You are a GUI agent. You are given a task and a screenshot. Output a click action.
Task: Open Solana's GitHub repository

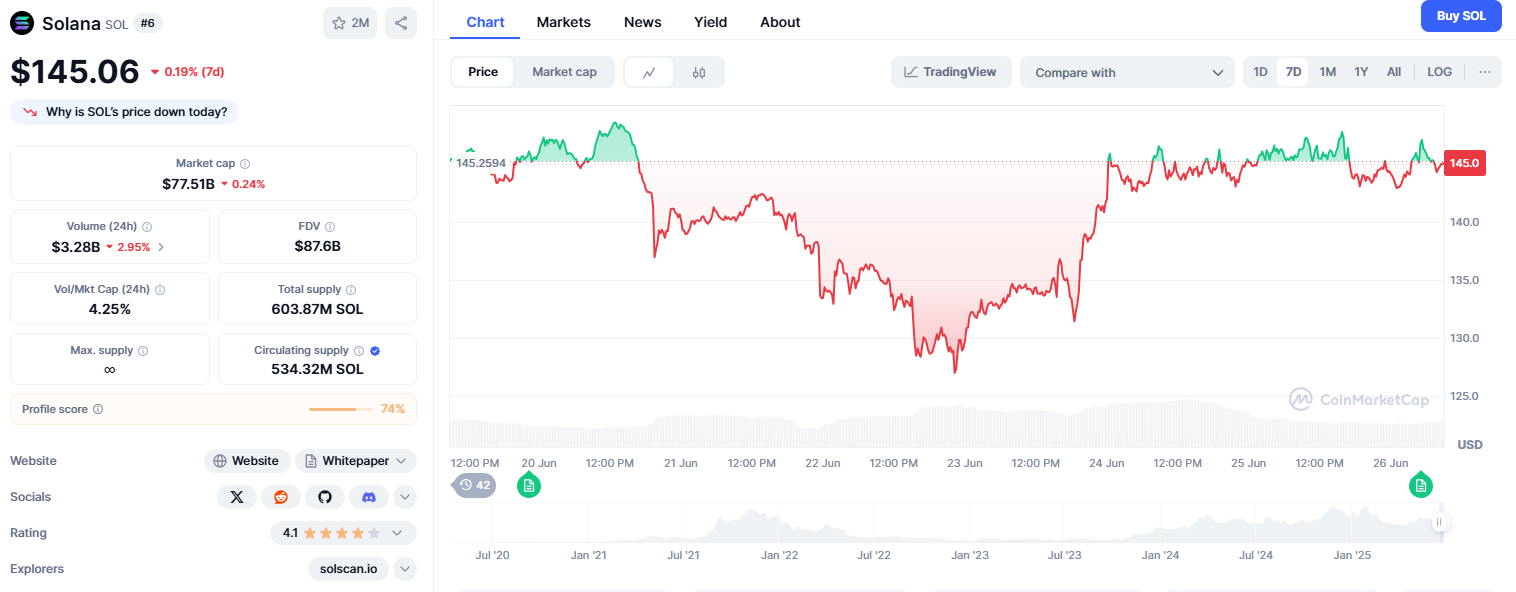325,497
